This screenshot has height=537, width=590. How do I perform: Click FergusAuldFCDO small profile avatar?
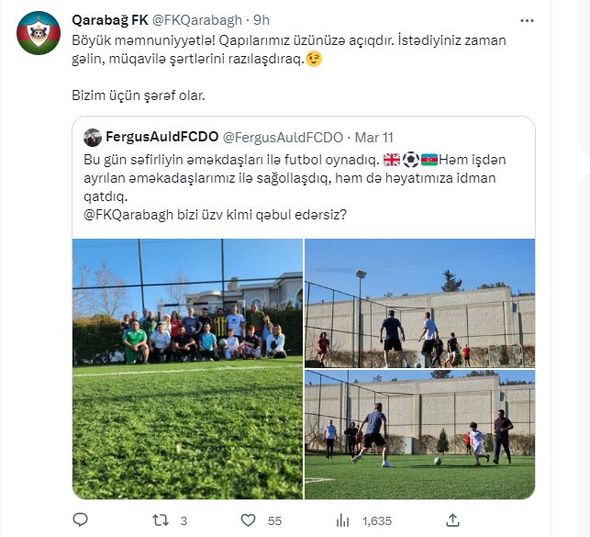point(93,137)
